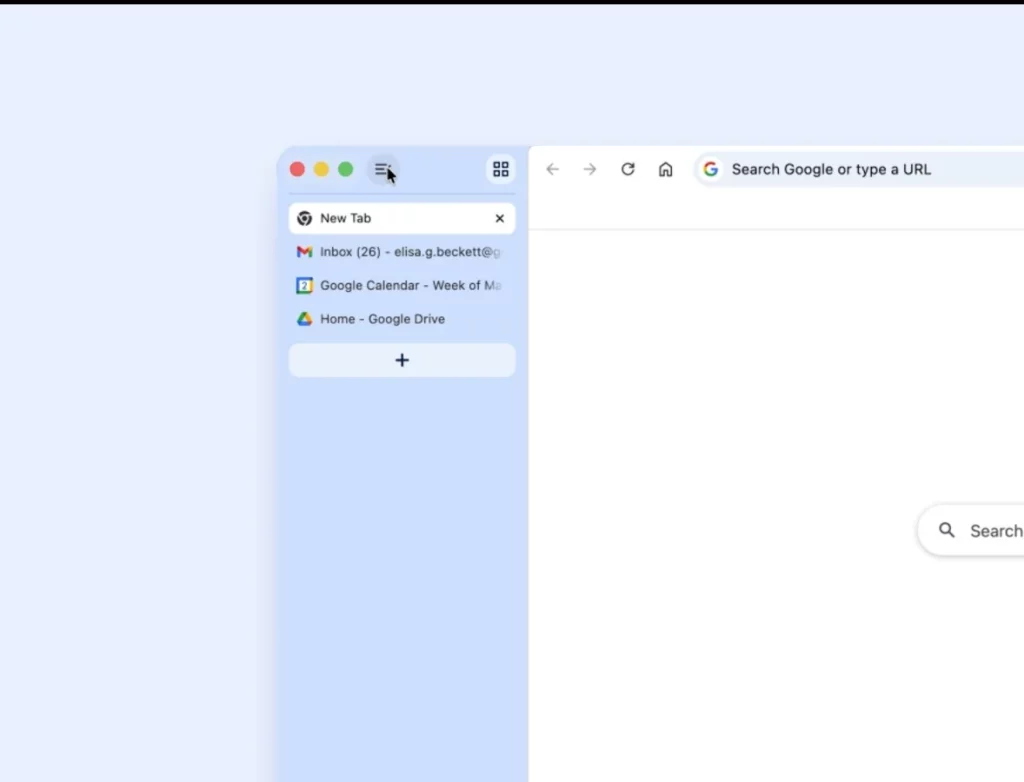
Task: Open the tab groups grid view
Action: [500, 169]
